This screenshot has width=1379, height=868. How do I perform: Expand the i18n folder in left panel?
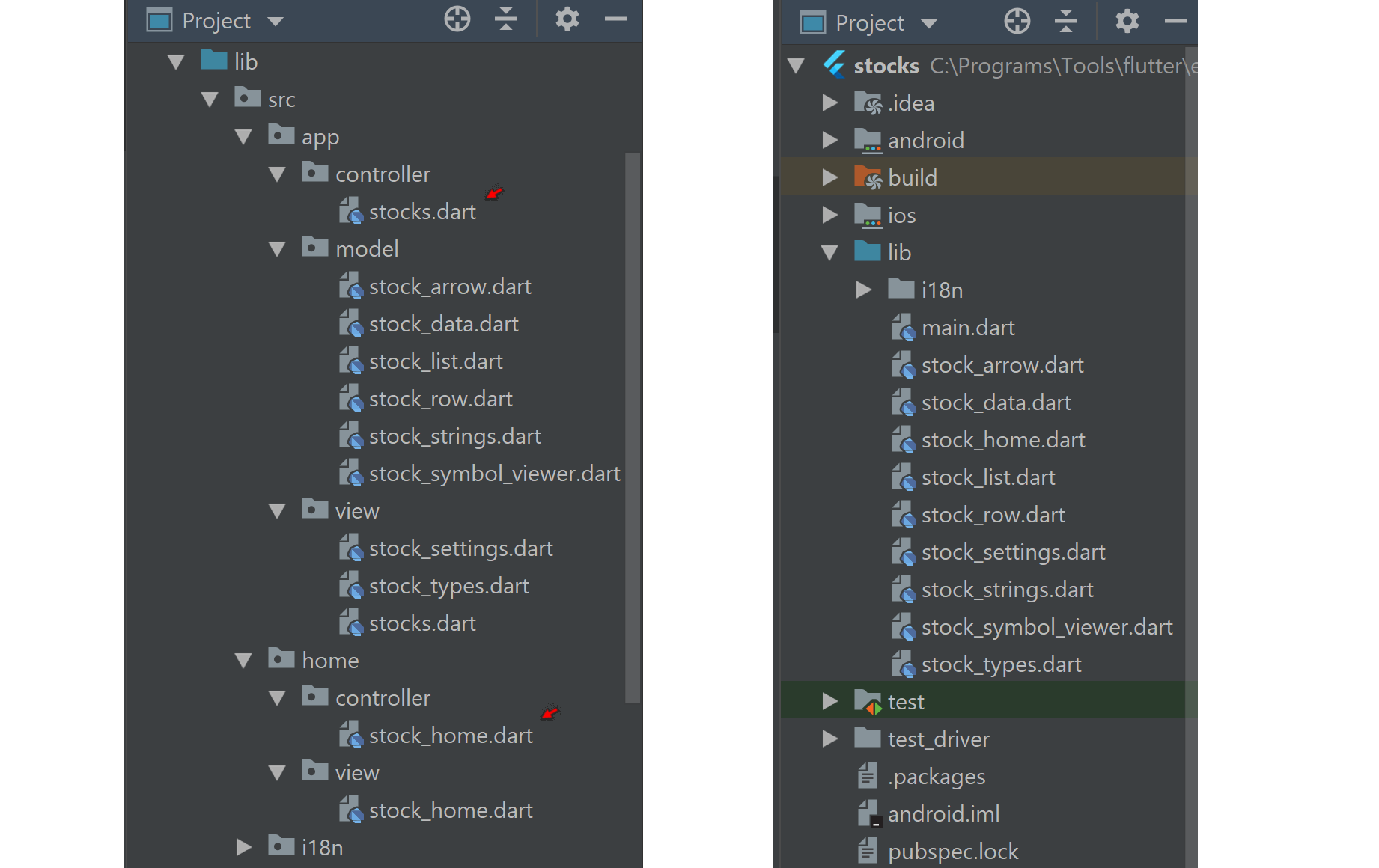click(243, 846)
